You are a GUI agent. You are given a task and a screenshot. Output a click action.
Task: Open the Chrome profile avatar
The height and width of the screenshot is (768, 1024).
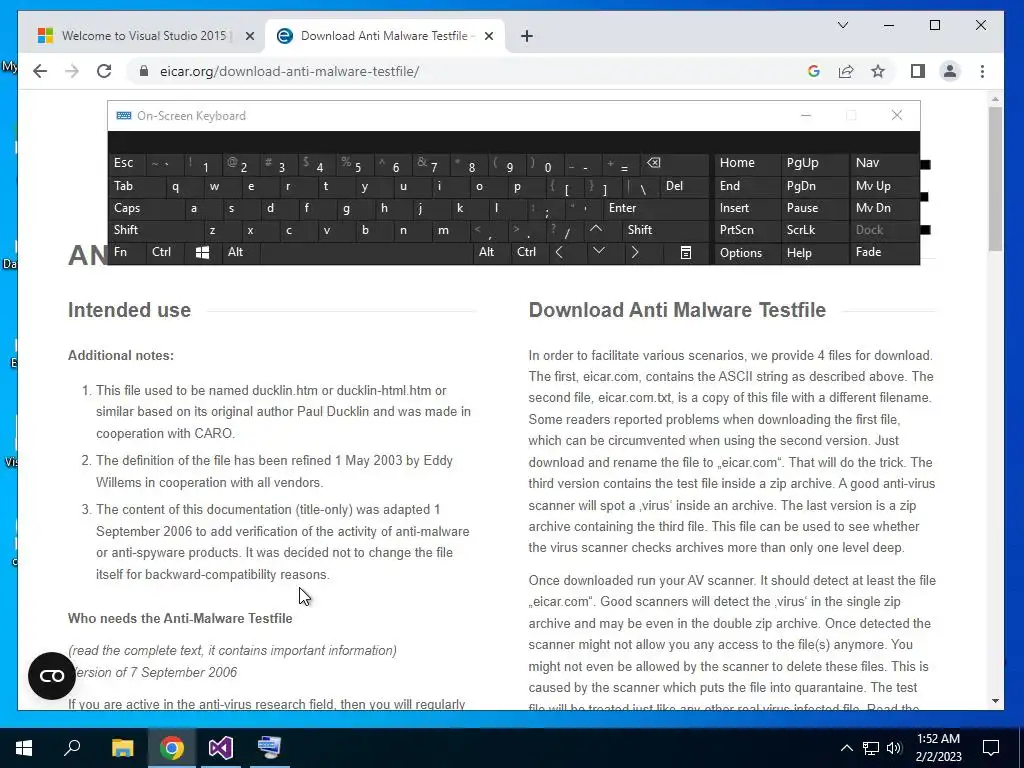tap(950, 71)
